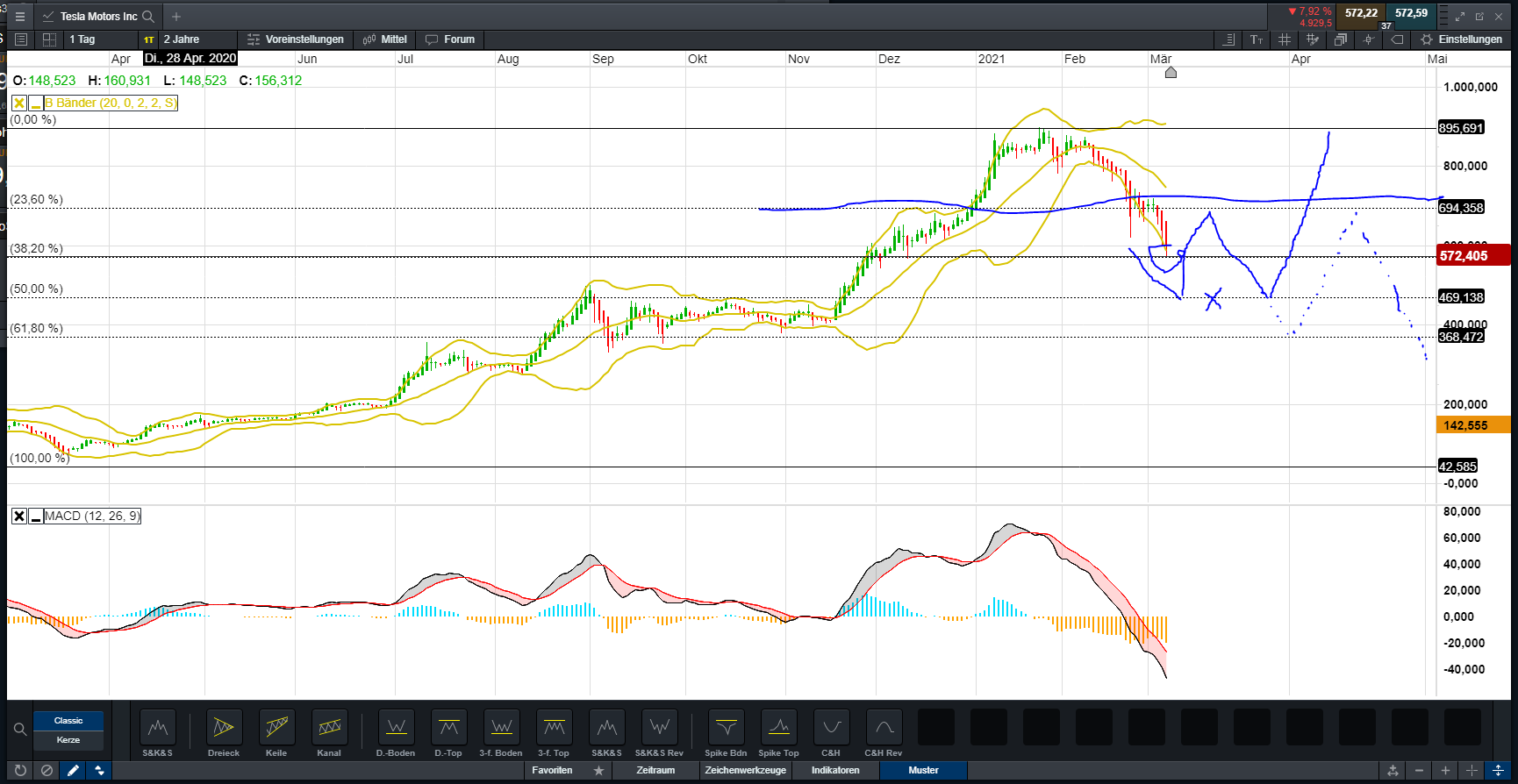Viewport: 1518px width, 784px height.
Task: Open Einstellungen settings
Action: (1461, 39)
